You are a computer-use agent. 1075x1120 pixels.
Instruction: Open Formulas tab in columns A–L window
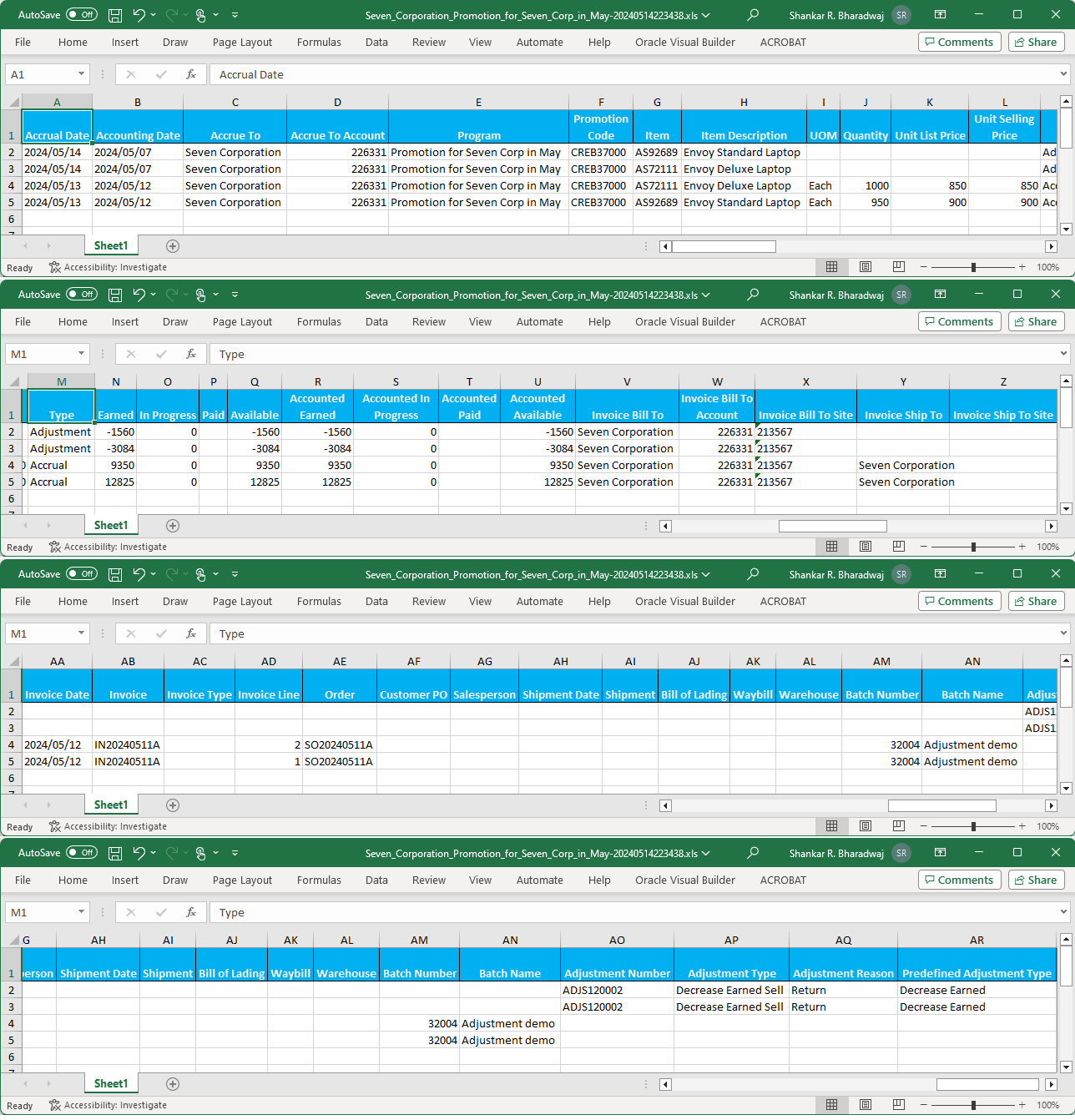click(319, 42)
